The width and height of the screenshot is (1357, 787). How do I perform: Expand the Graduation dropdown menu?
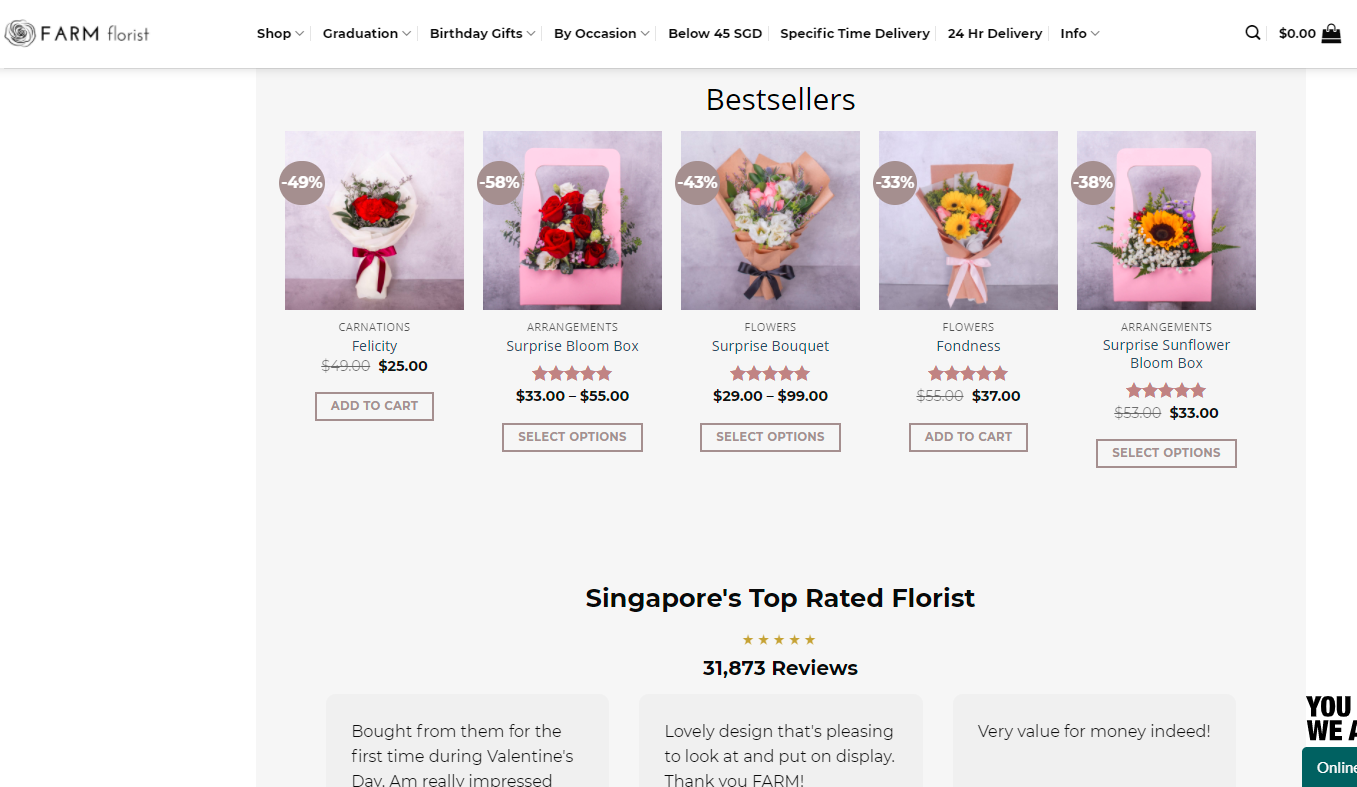point(367,33)
